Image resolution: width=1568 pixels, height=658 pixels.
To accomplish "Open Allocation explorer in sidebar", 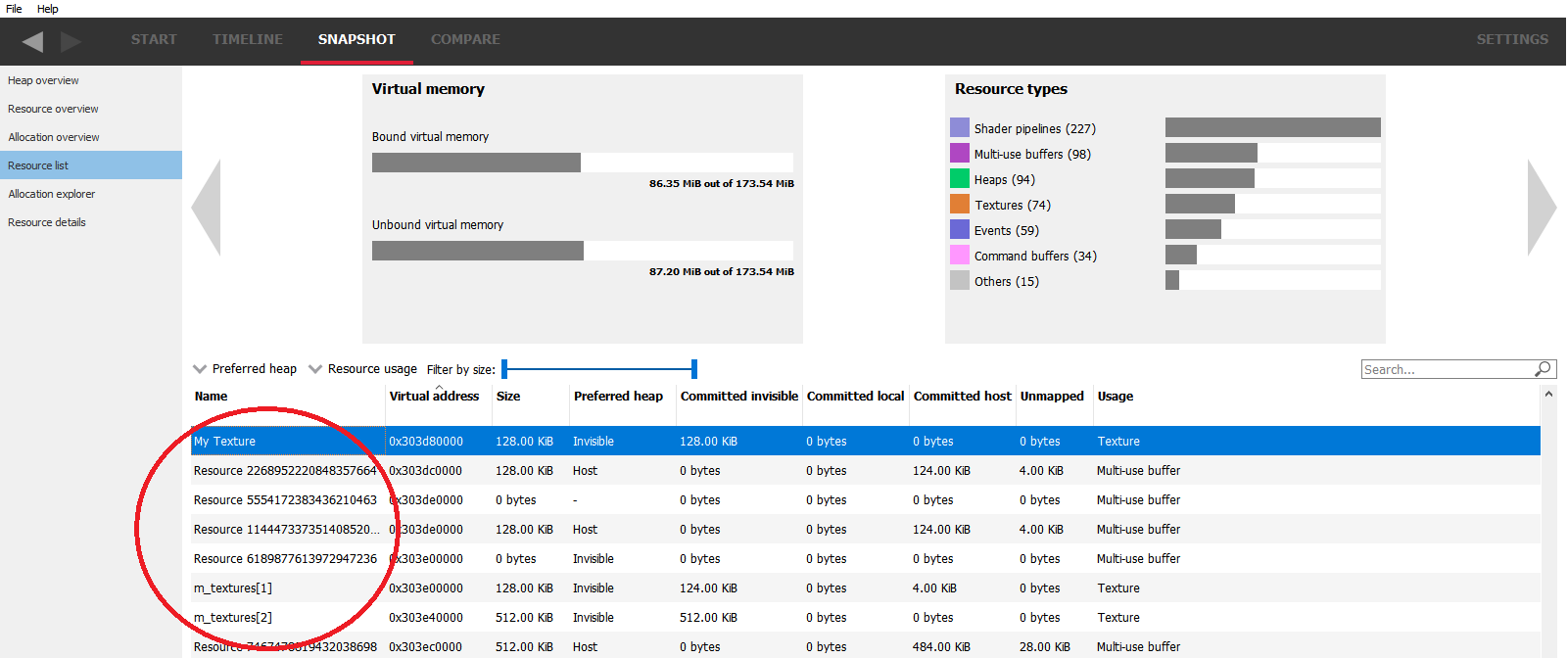I will coord(52,194).
